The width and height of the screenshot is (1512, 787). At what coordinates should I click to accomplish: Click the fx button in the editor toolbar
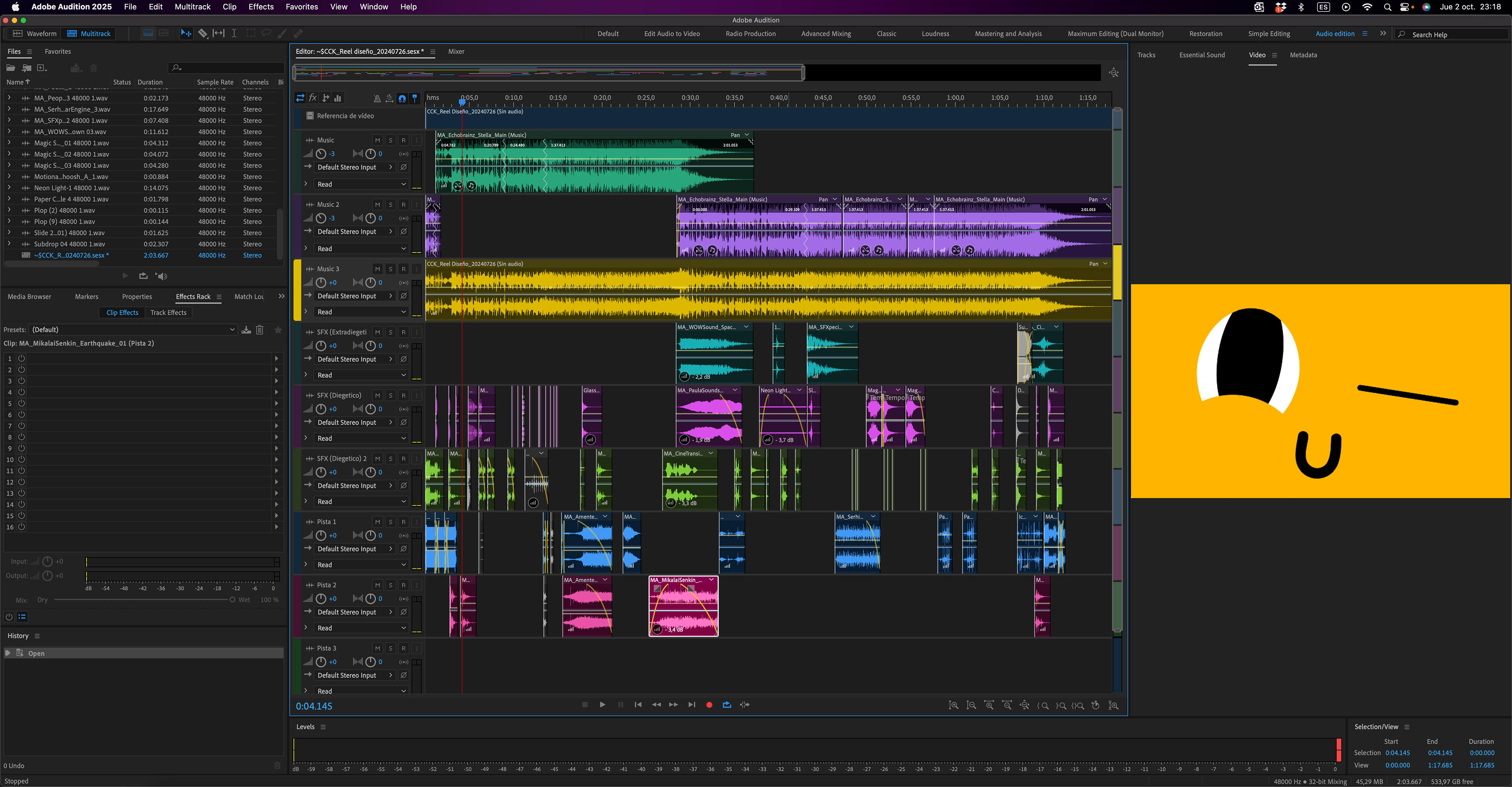pyautogui.click(x=313, y=98)
